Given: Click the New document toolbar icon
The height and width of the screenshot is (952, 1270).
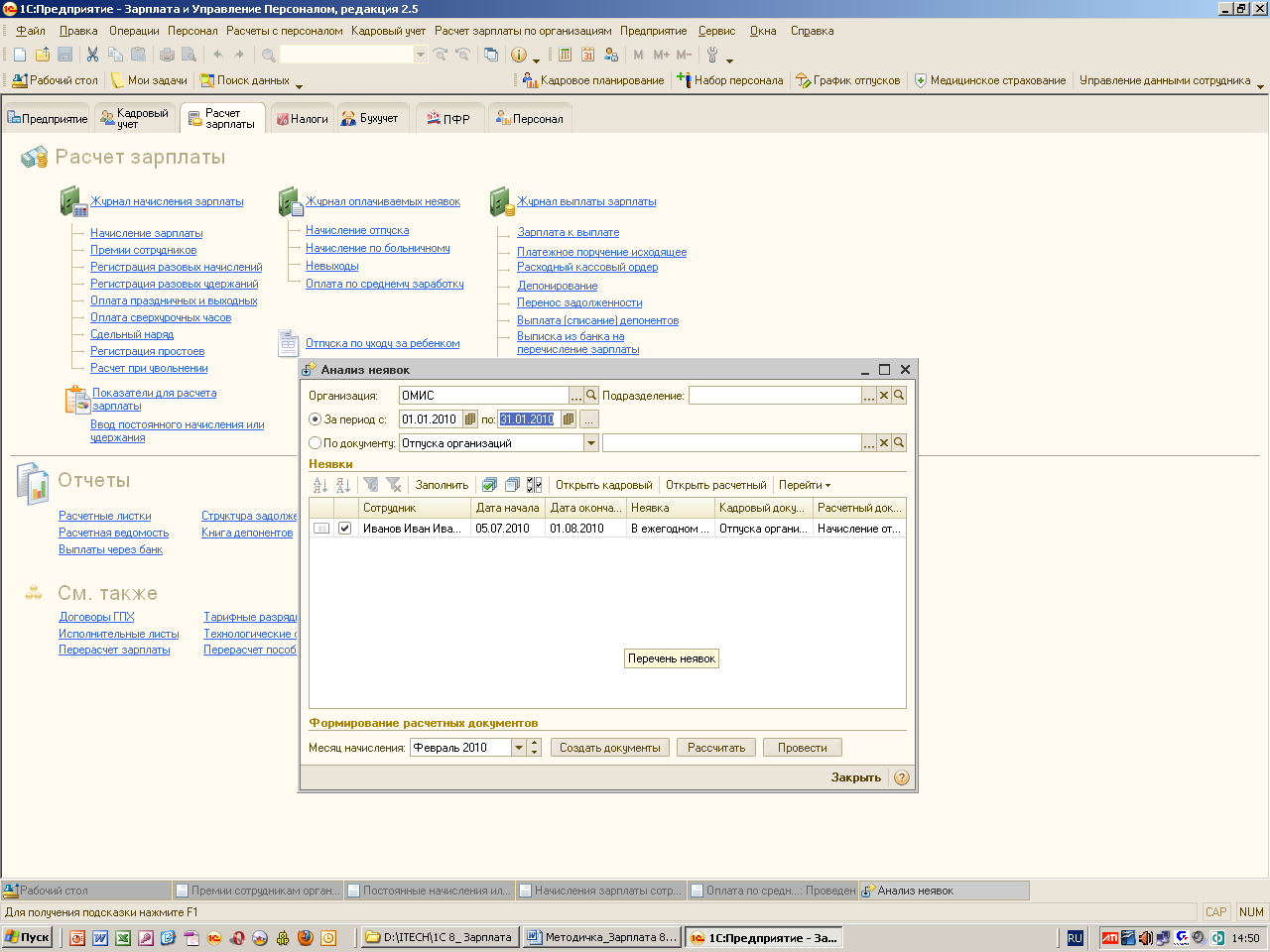Looking at the screenshot, I should (20, 55).
